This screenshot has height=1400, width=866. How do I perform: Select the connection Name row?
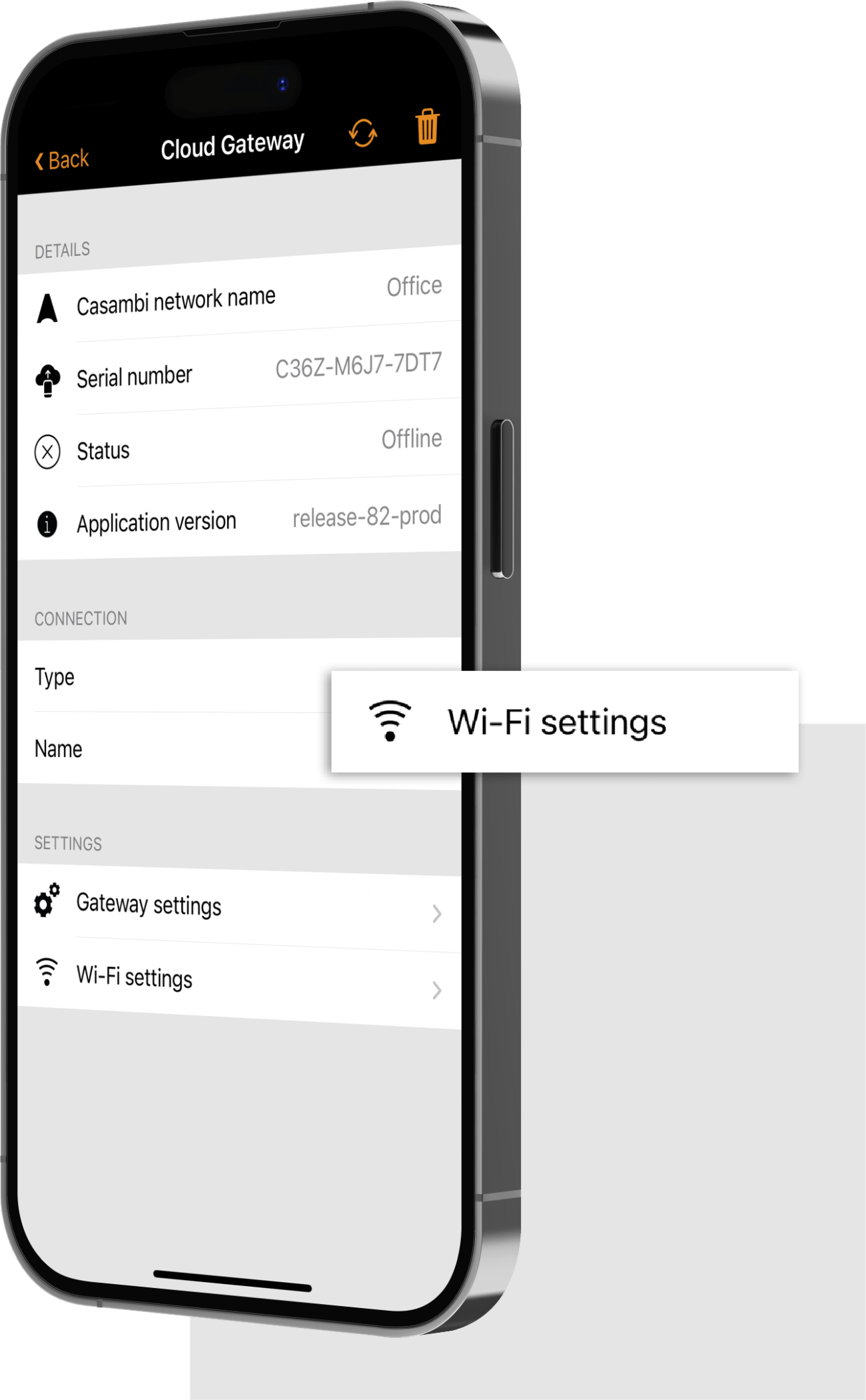click(175, 749)
